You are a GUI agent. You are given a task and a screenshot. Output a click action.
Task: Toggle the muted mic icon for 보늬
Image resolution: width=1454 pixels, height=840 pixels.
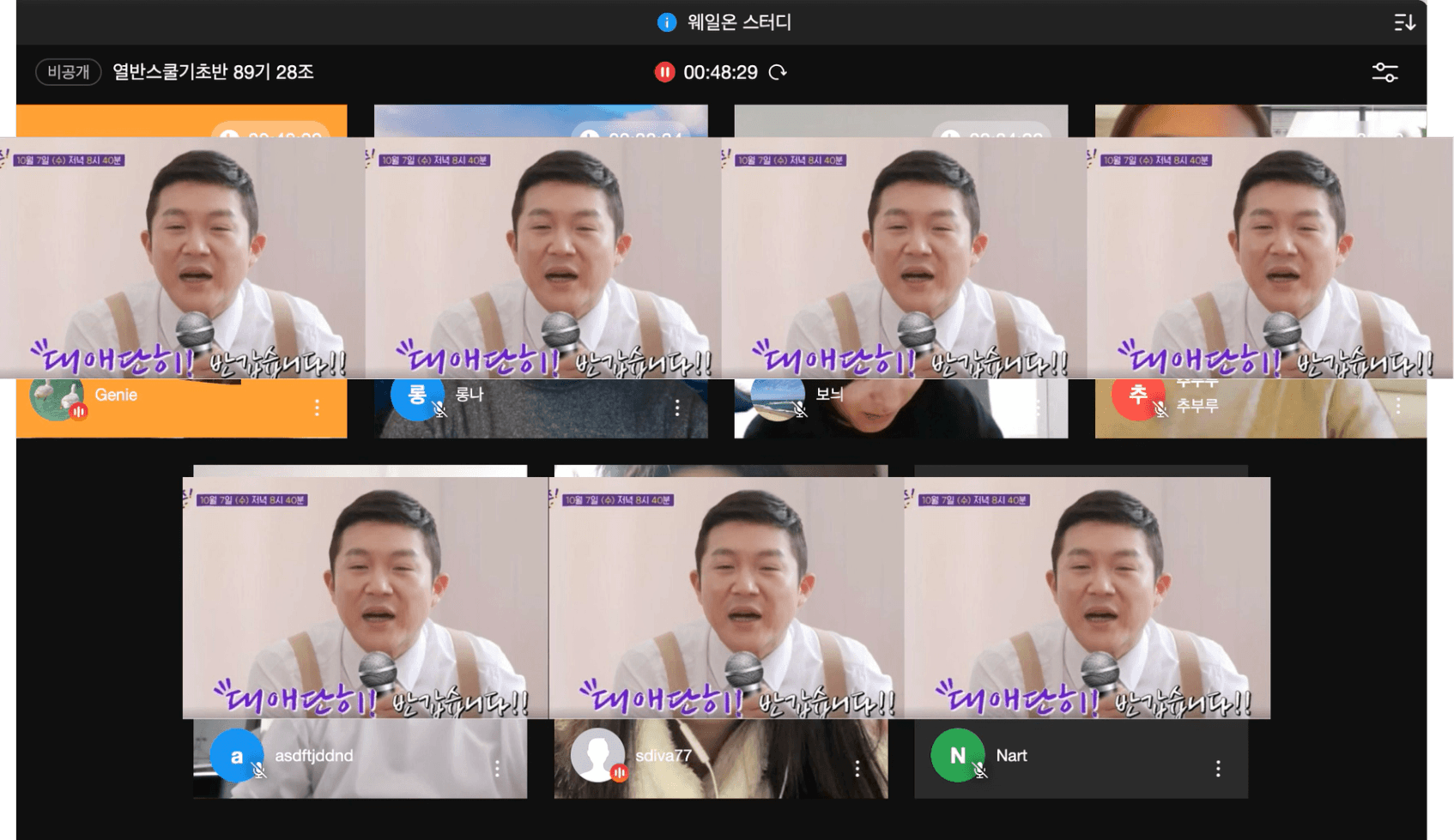(x=800, y=410)
